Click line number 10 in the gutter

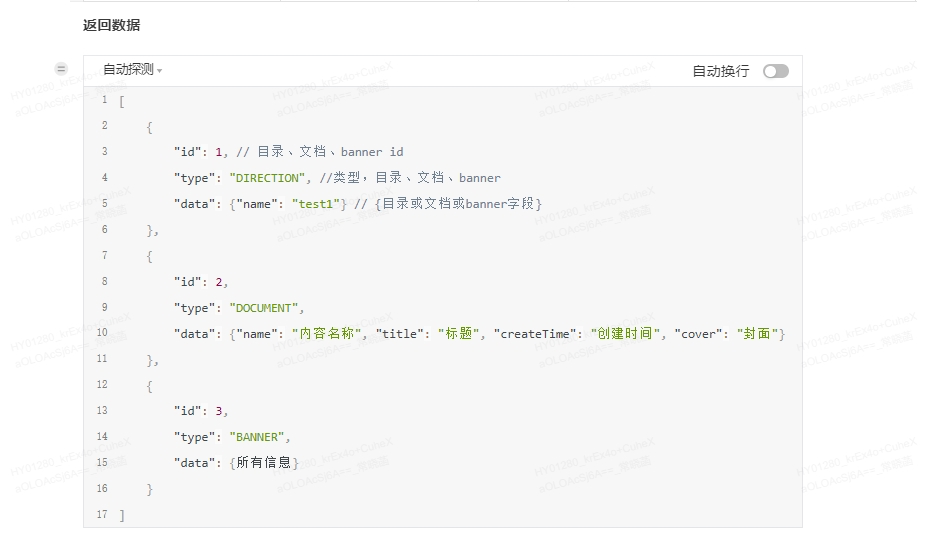pos(102,333)
